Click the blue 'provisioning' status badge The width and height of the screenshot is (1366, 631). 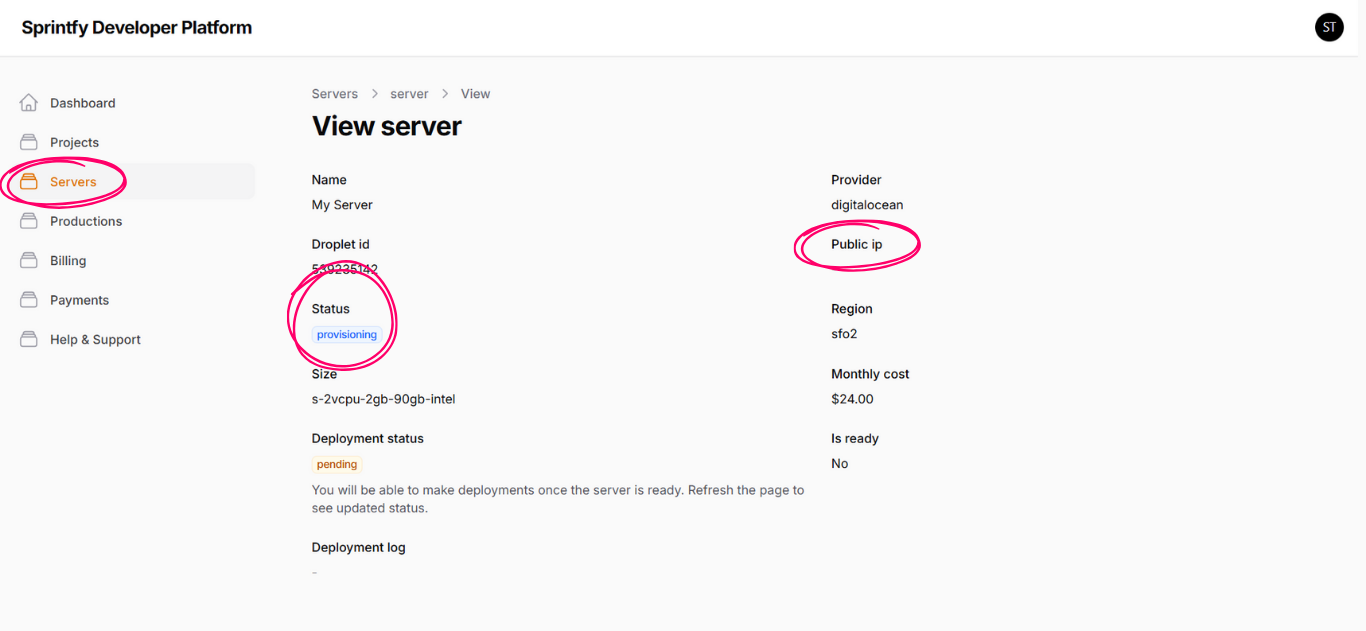pyautogui.click(x=346, y=335)
